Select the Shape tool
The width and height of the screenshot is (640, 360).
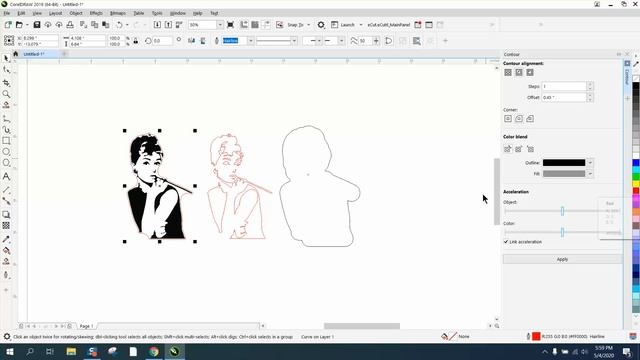pos(6,70)
